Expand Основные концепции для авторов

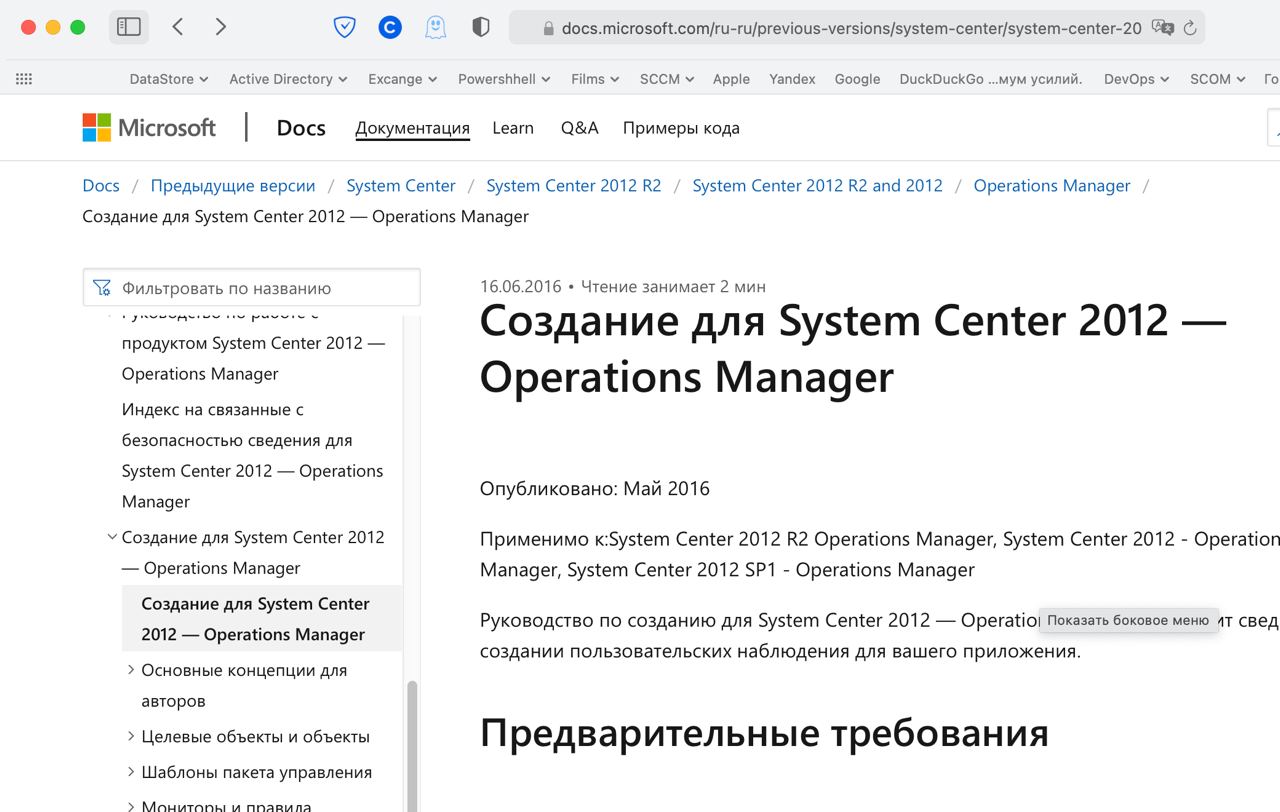131,670
